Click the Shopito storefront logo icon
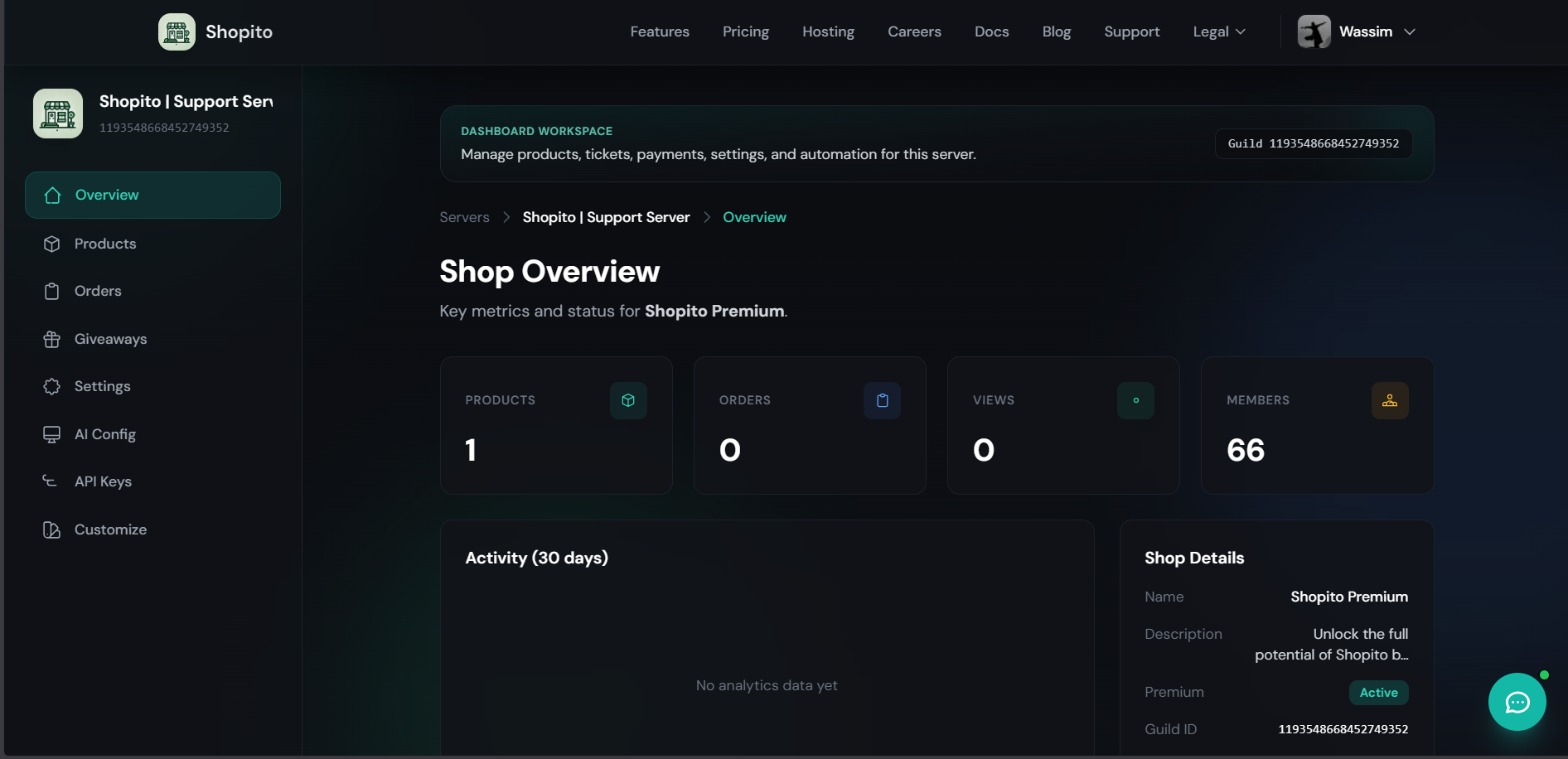Screen dimensions: 1568x759 coord(177,31)
